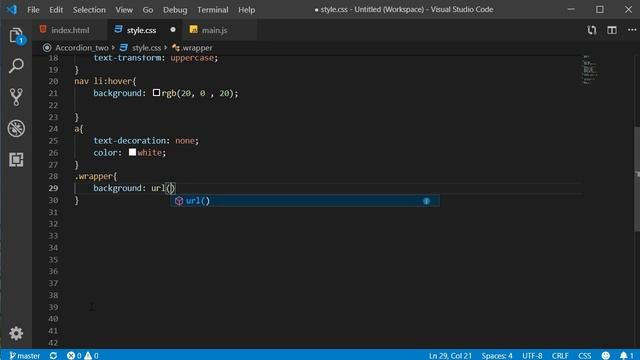Click the VS Code logo icon
This screenshot has width=640, height=360.
pos(11,9)
